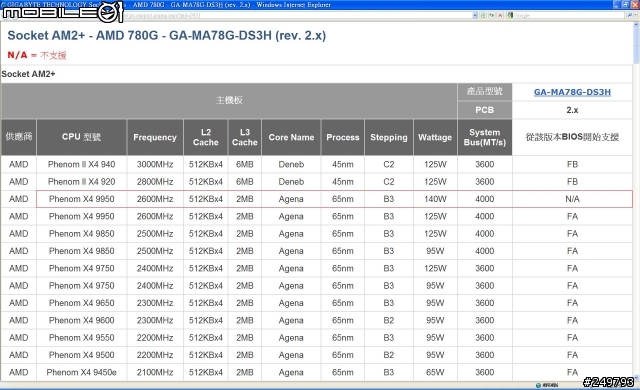
Task: Click 'B2' stepping in Phenom X4 9600 row
Action: coord(389,320)
